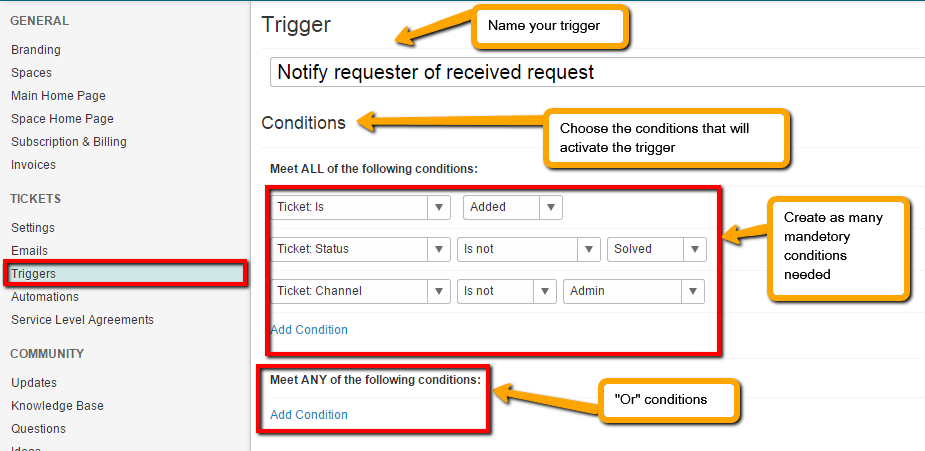Open the 'Solved' status value dropdown
The image size is (925, 451).
pyautogui.click(x=656, y=249)
